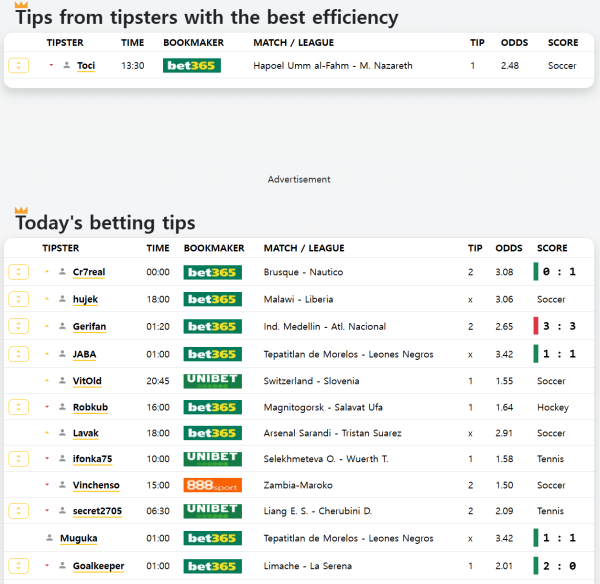Open tipster Vinchenso's profile link
Image resolution: width=600 pixels, height=584 pixels.
[96, 485]
